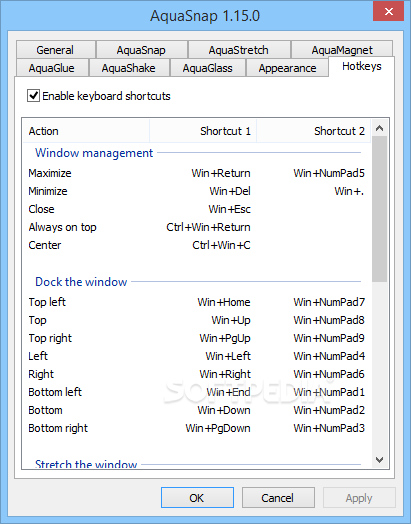
Task: Click the Action column header
Action: (86, 131)
